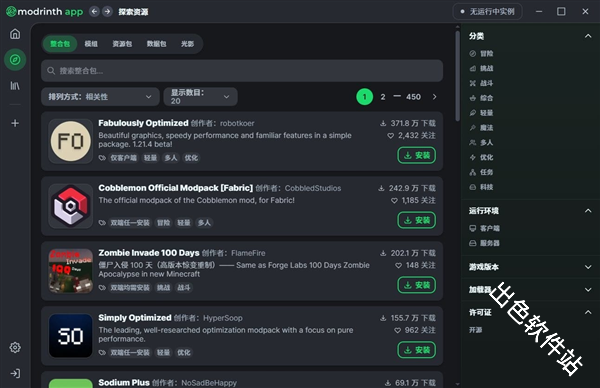This screenshot has height=388, width=600.
Task: Toggle the 轻量 category filter in sidebar
Action: tap(481, 113)
